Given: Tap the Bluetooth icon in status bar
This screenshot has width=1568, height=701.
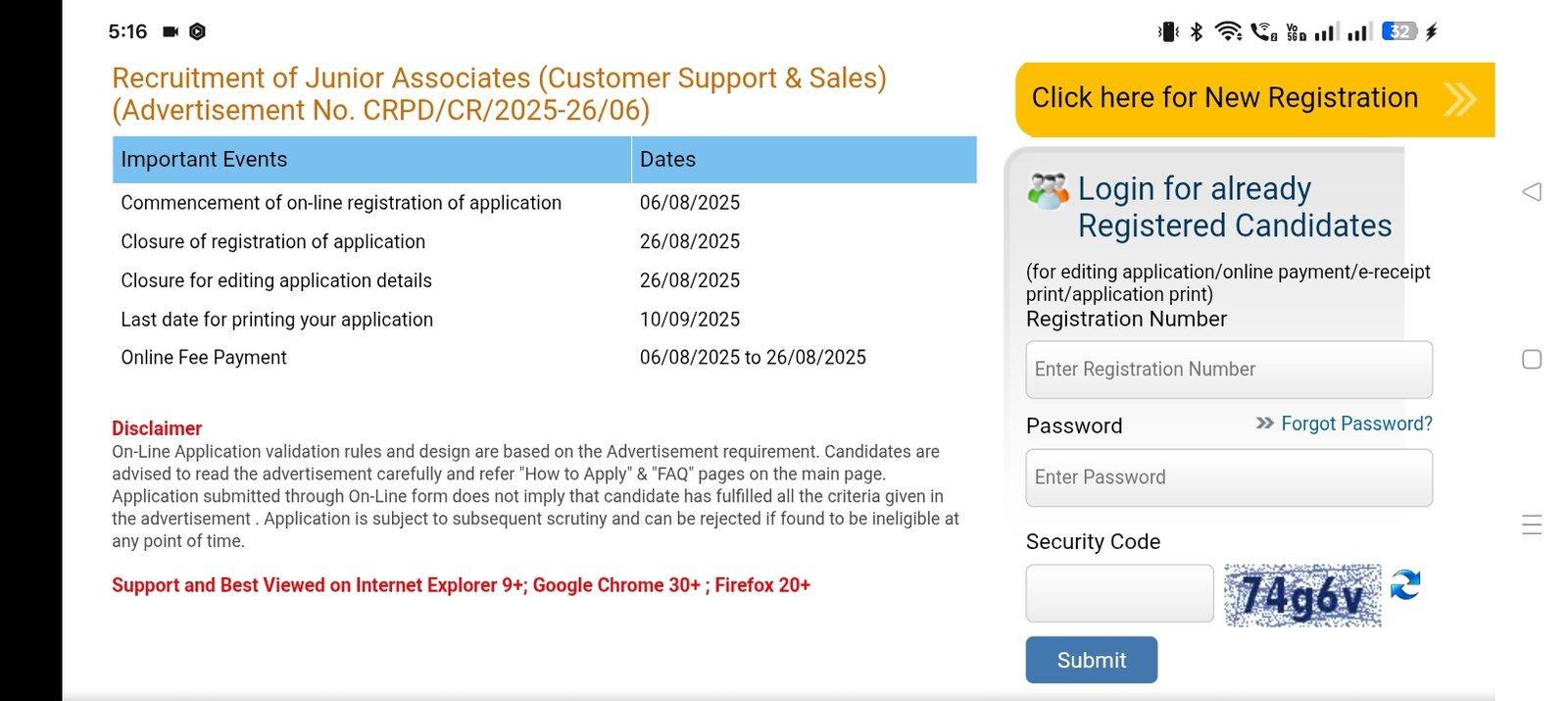Looking at the screenshot, I should pyautogui.click(x=1196, y=31).
